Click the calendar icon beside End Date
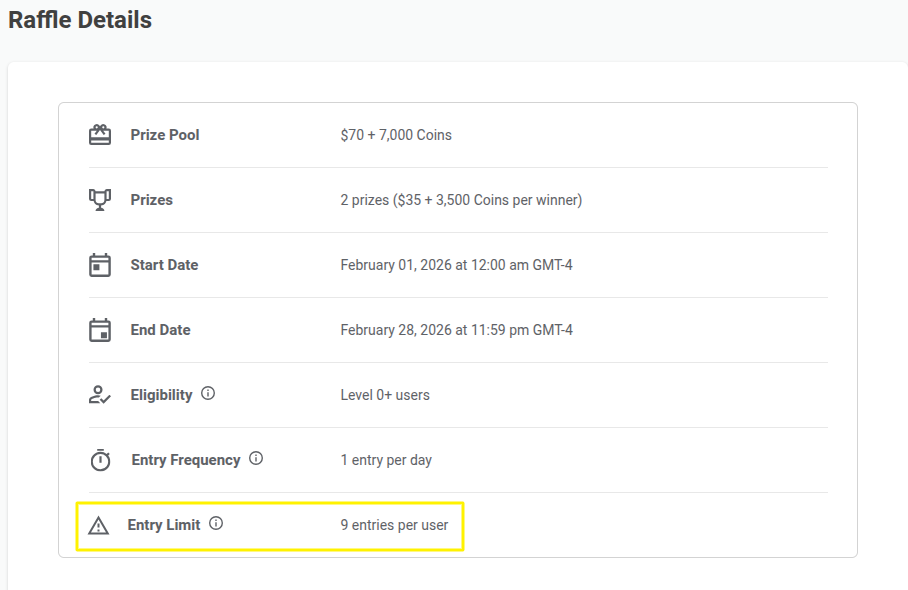Screen dimensions: 908x590 click(99, 329)
